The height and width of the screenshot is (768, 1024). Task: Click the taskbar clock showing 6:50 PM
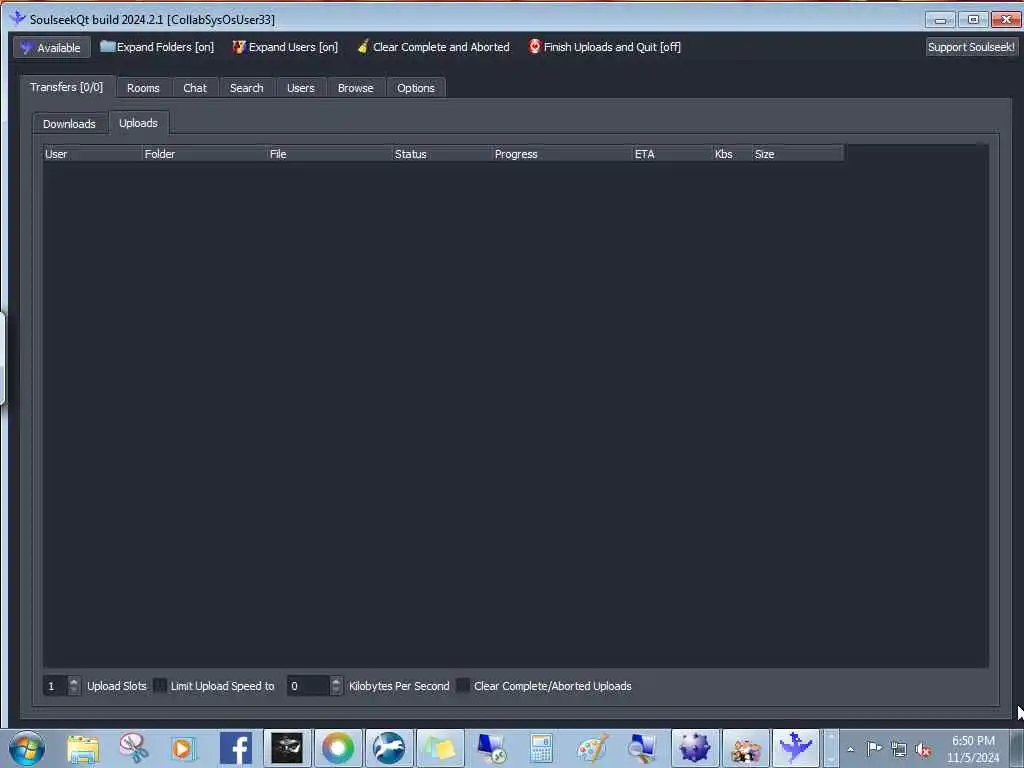tap(973, 749)
